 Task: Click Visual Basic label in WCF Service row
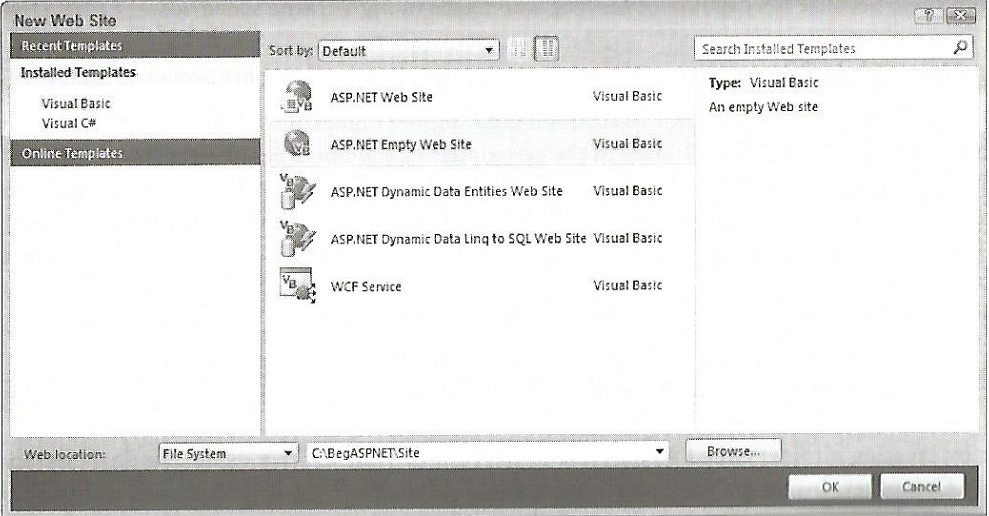pos(628,285)
